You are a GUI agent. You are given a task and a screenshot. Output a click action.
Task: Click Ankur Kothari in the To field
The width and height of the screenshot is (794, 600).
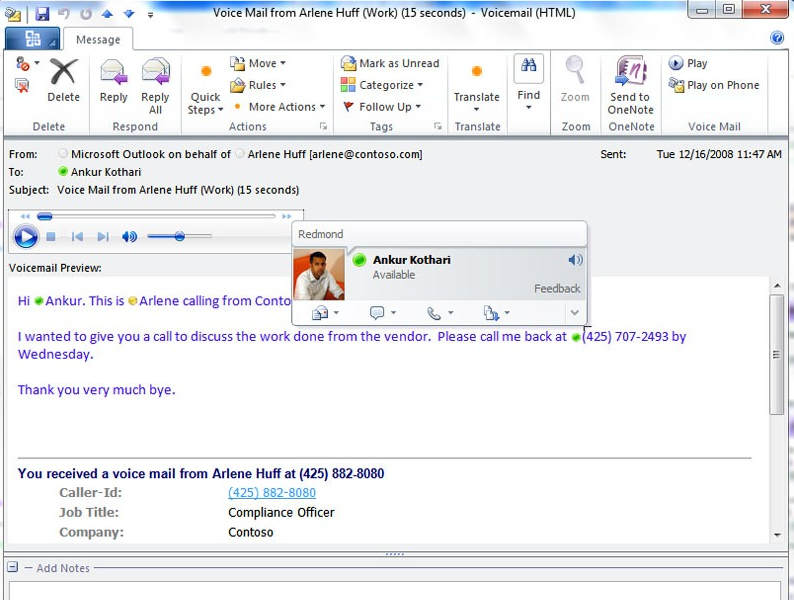pyautogui.click(x=106, y=172)
